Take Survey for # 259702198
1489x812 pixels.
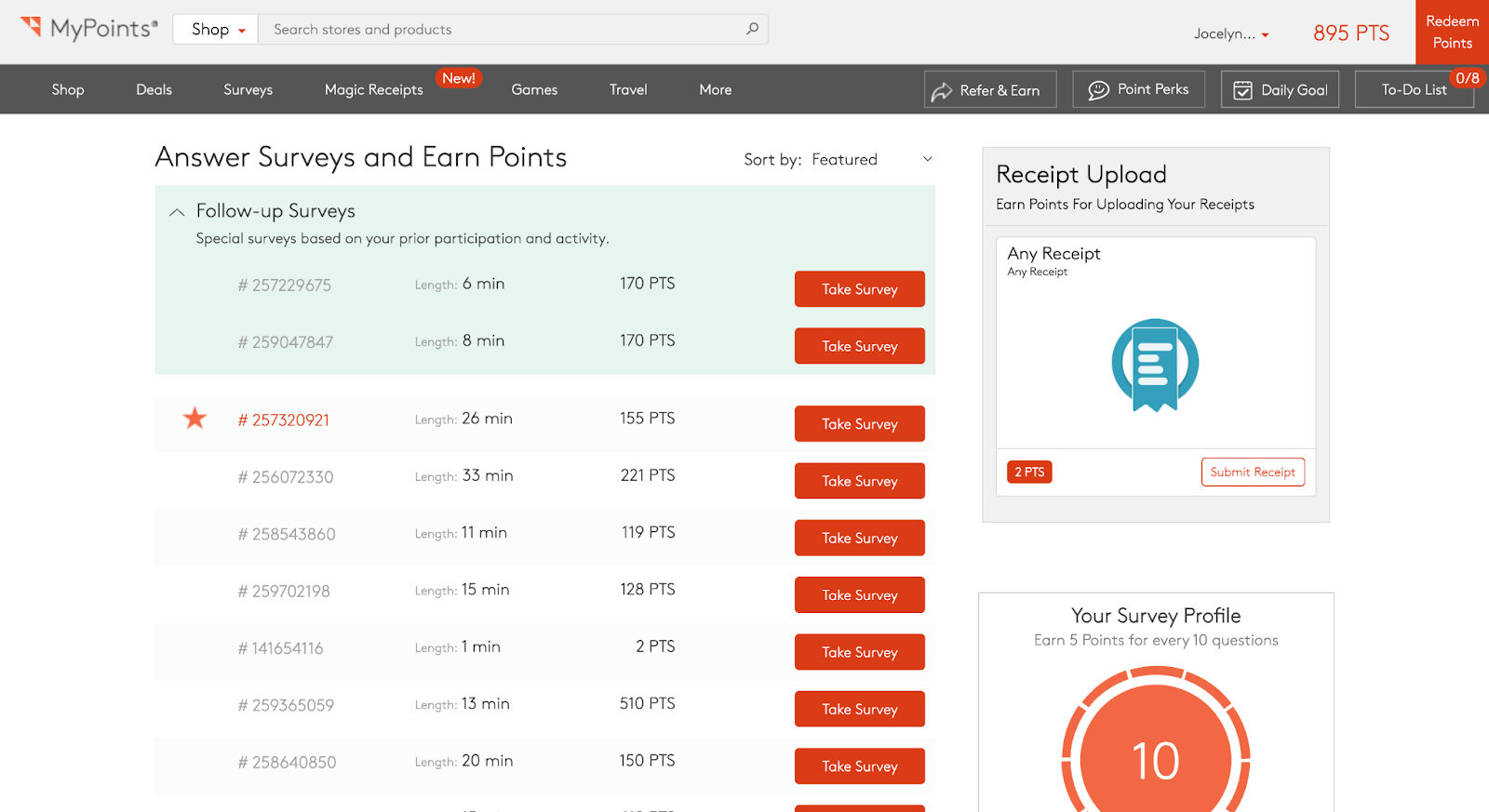point(860,594)
